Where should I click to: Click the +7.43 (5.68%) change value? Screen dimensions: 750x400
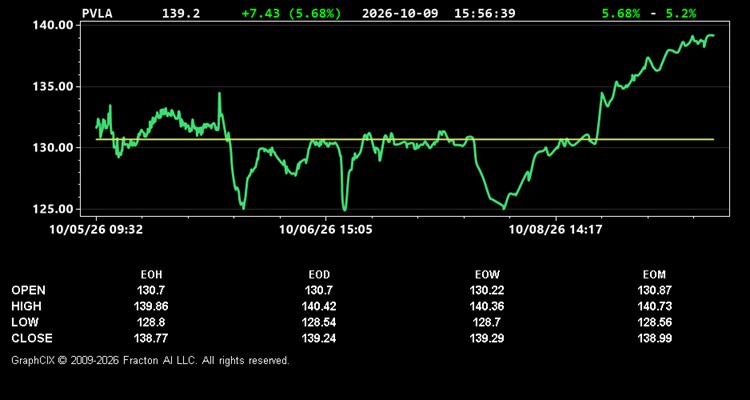tap(291, 13)
